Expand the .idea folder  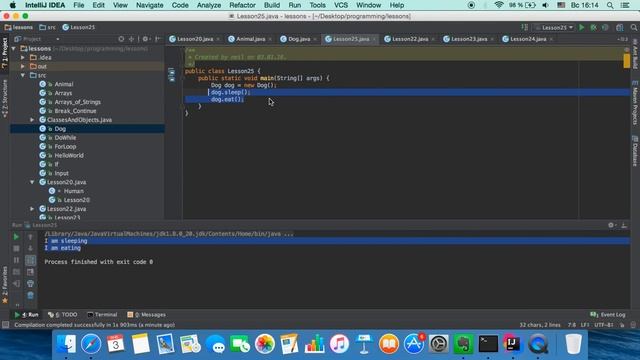23,58
